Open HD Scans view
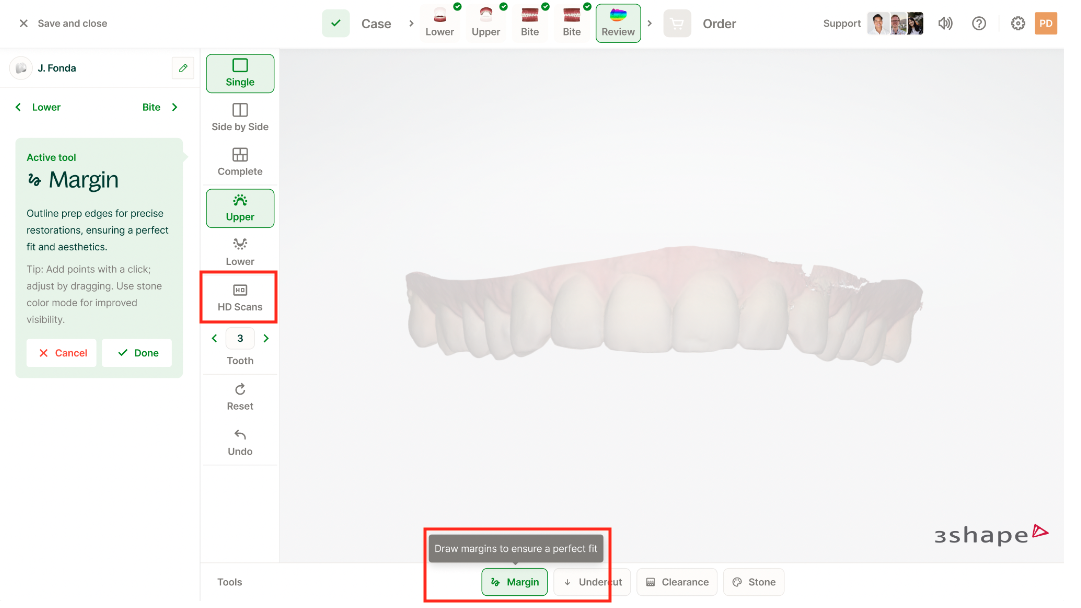 [240, 297]
